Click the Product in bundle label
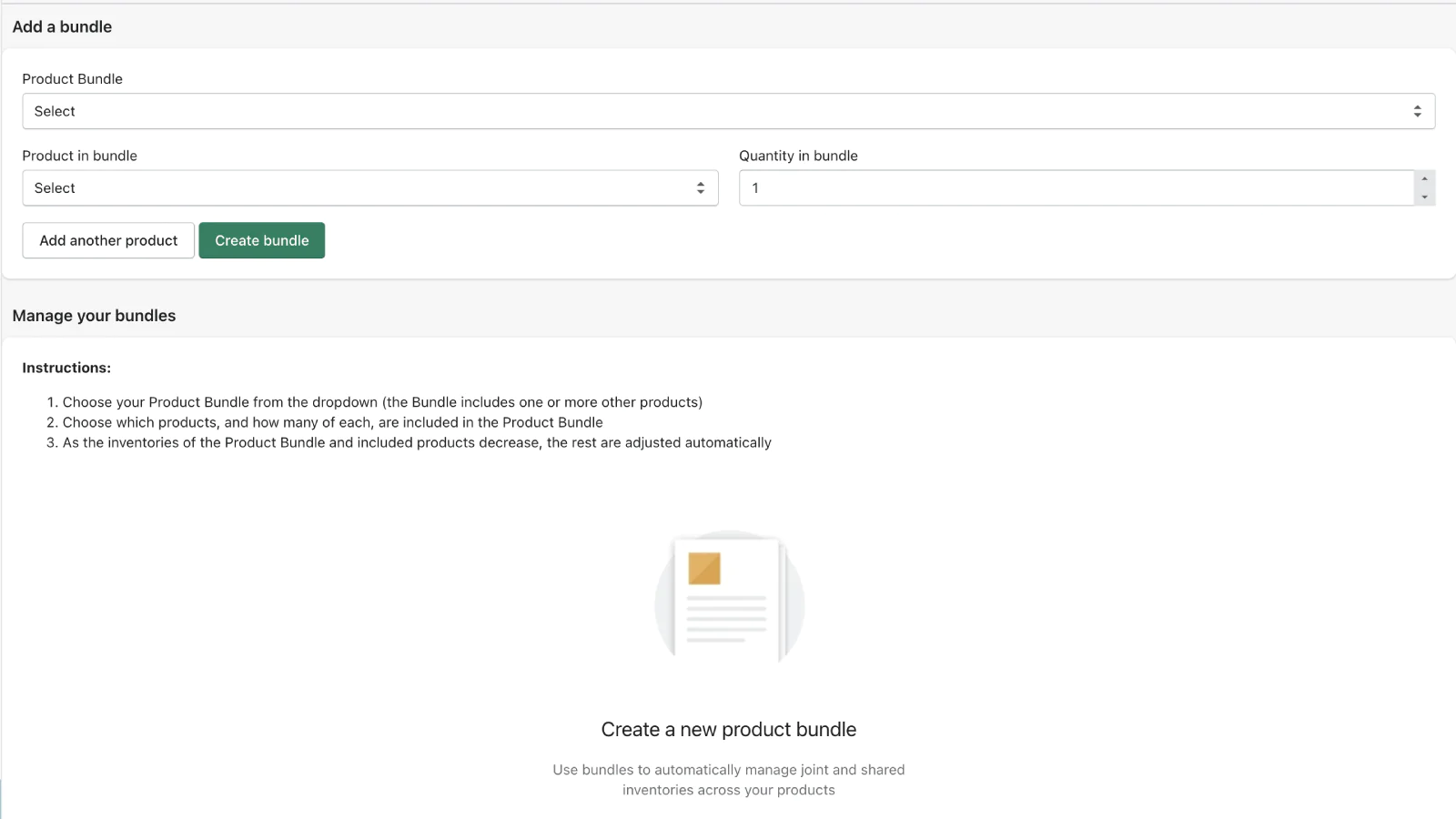1456x819 pixels. pyautogui.click(x=79, y=156)
